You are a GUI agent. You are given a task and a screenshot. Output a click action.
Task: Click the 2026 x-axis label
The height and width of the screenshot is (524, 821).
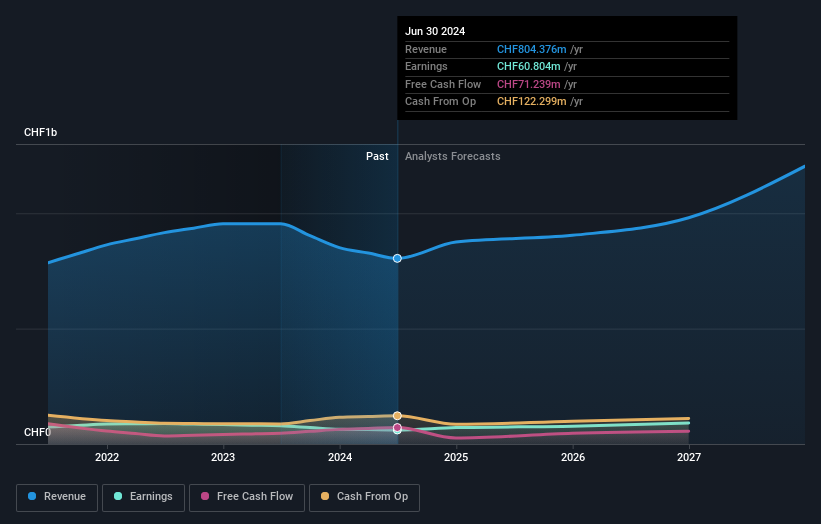(x=573, y=457)
